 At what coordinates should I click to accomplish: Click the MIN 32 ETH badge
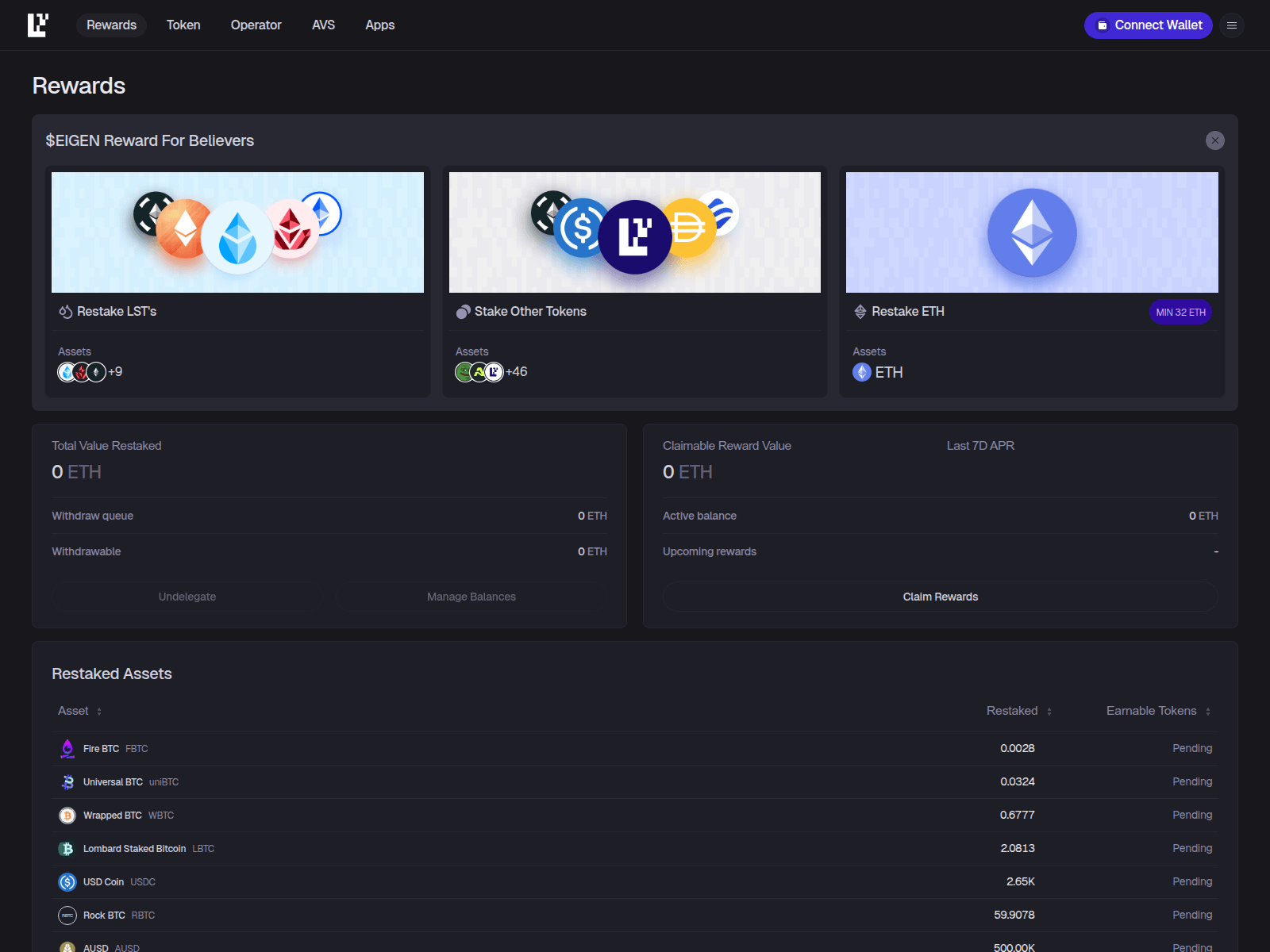[1180, 312]
